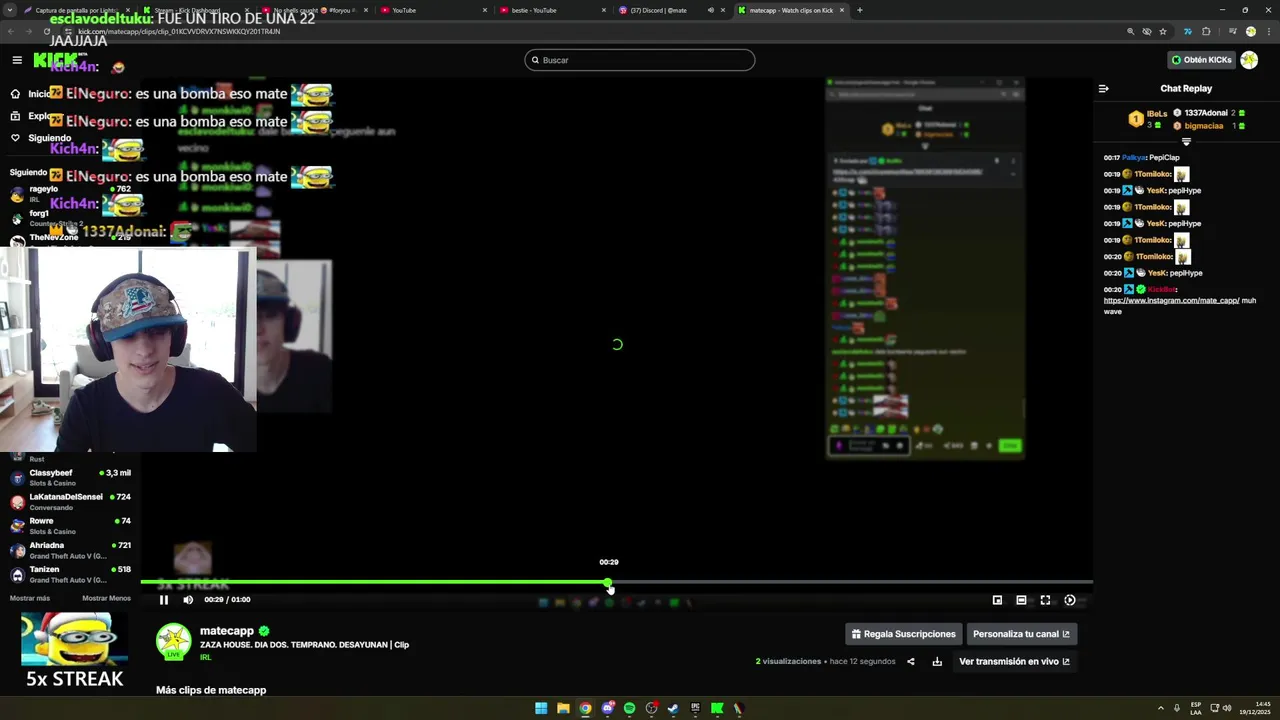Click Personaliza tu canal button
The width and height of the screenshot is (1280, 720).
click(1021, 634)
